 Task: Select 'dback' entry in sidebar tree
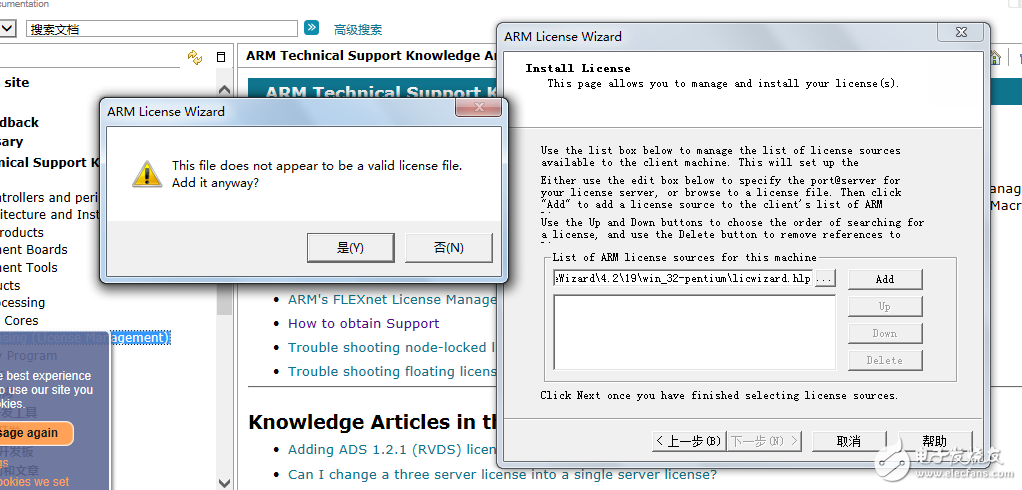click(20, 122)
